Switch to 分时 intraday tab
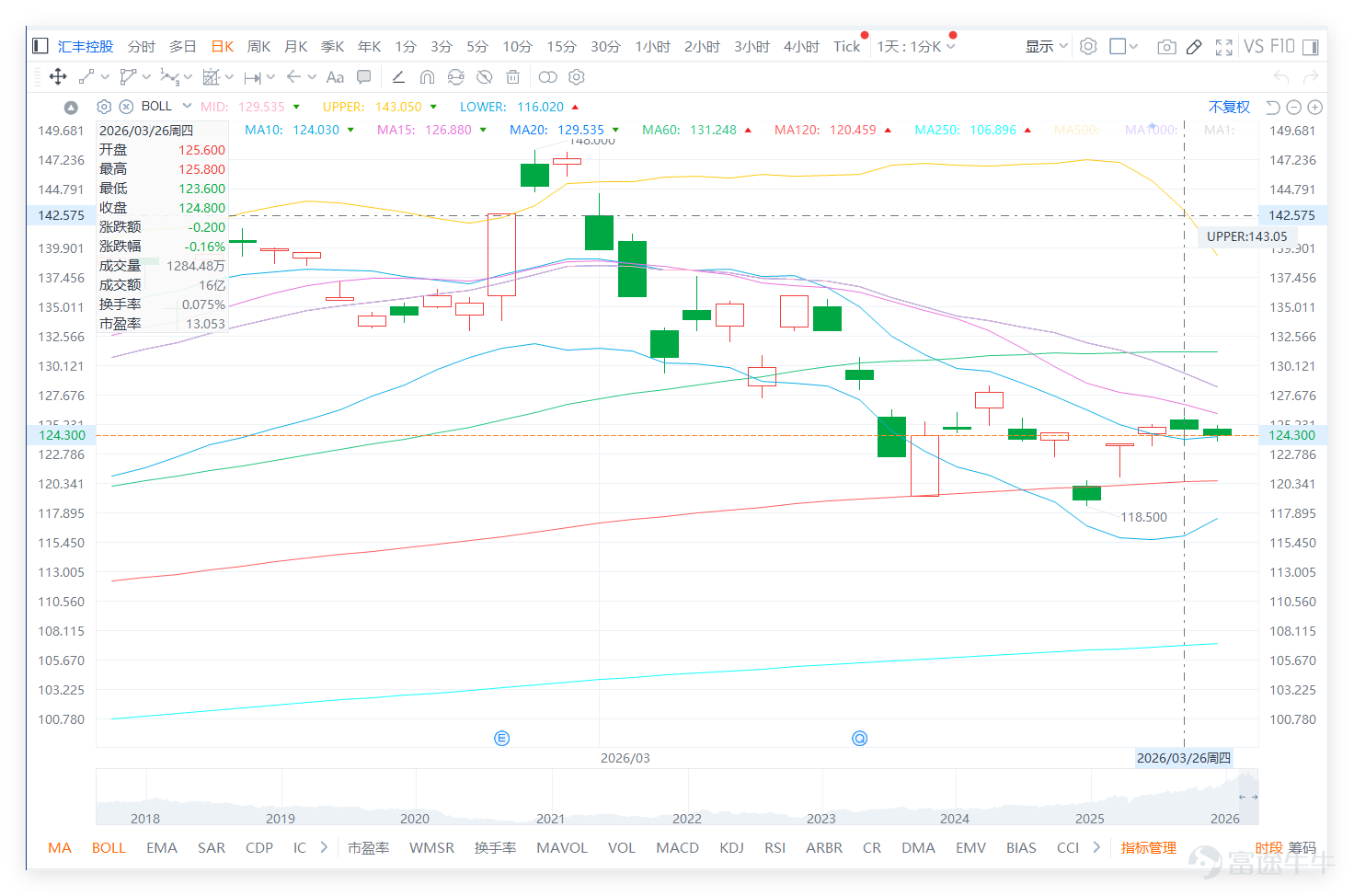Image resolution: width=1354 pixels, height=896 pixels. point(142,46)
